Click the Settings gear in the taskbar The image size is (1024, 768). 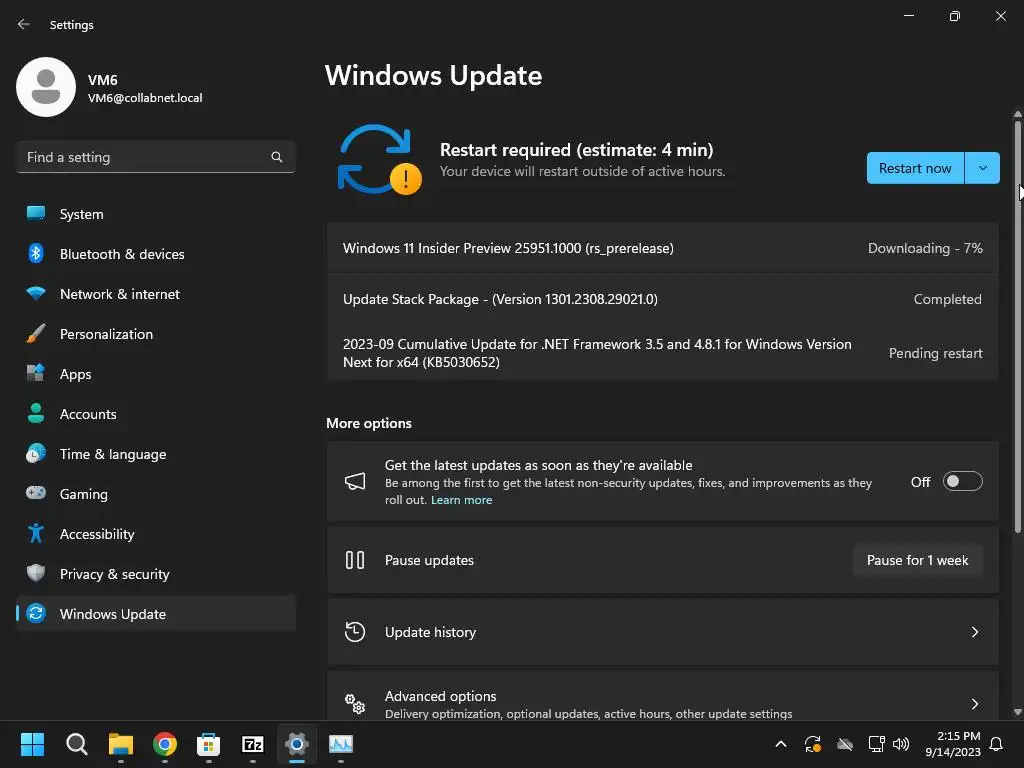coord(296,744)
